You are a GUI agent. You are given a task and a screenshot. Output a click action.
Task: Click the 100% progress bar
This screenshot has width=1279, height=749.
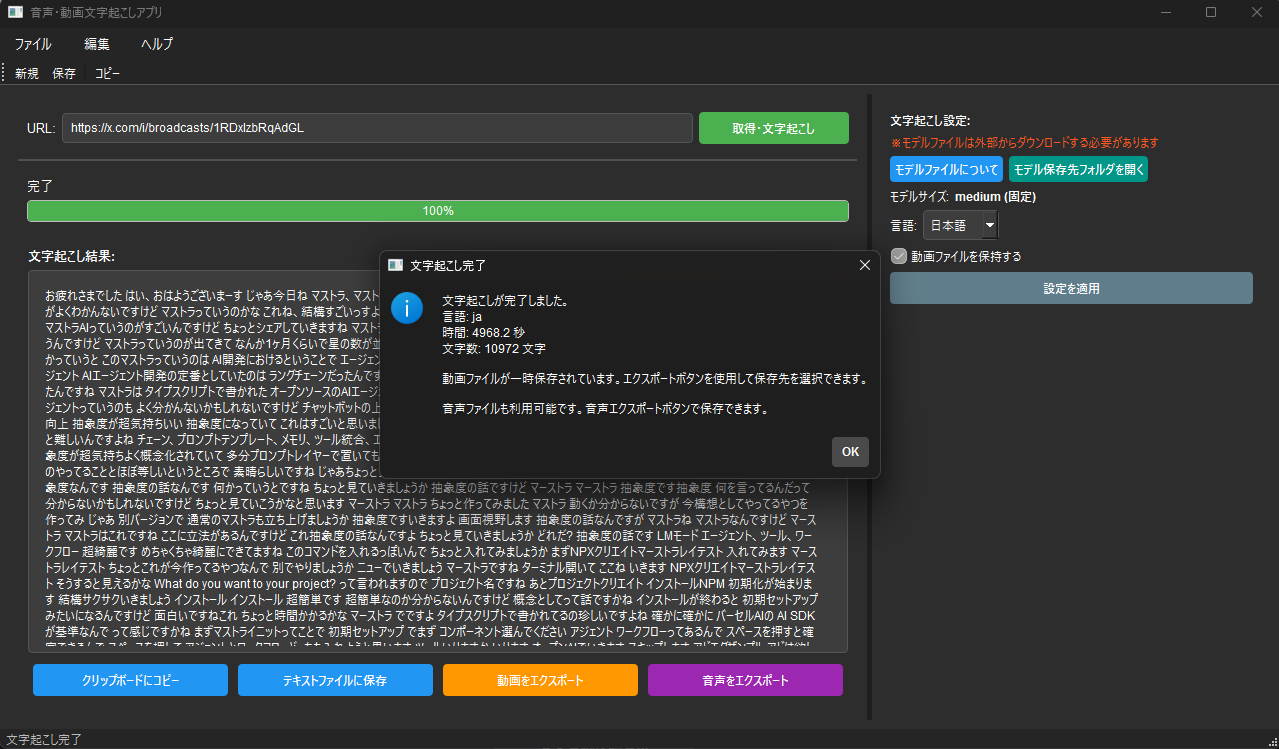(x=438, y=211)
